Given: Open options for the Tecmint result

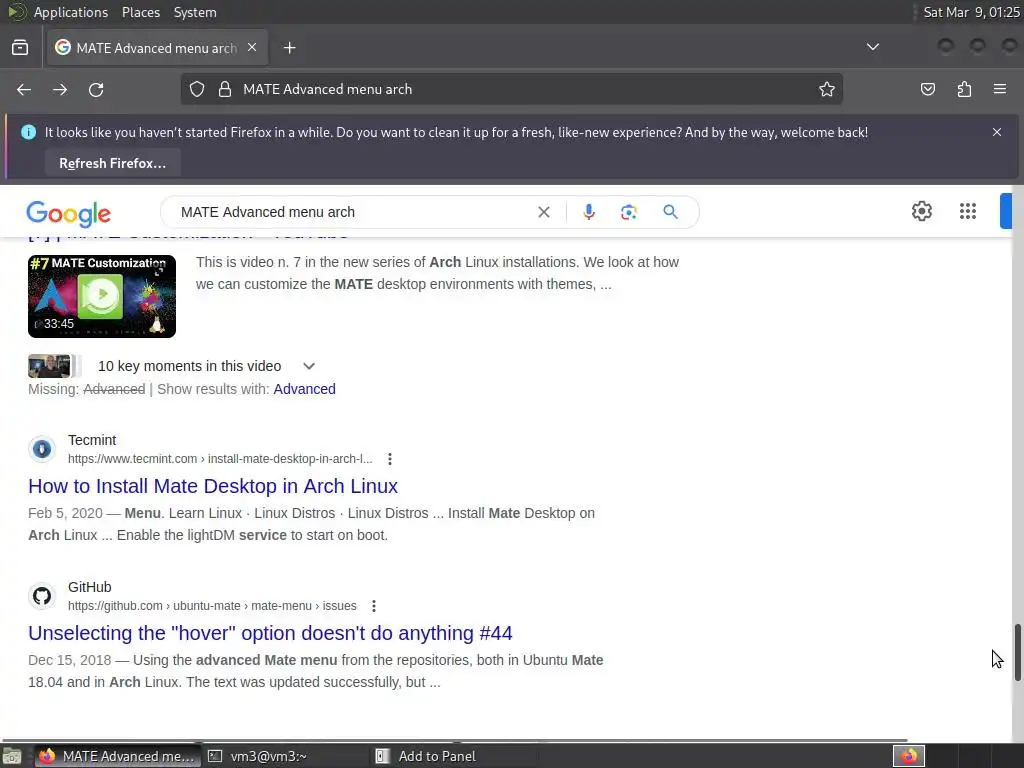Looking at the screenshot, I should tap(390, 459).
